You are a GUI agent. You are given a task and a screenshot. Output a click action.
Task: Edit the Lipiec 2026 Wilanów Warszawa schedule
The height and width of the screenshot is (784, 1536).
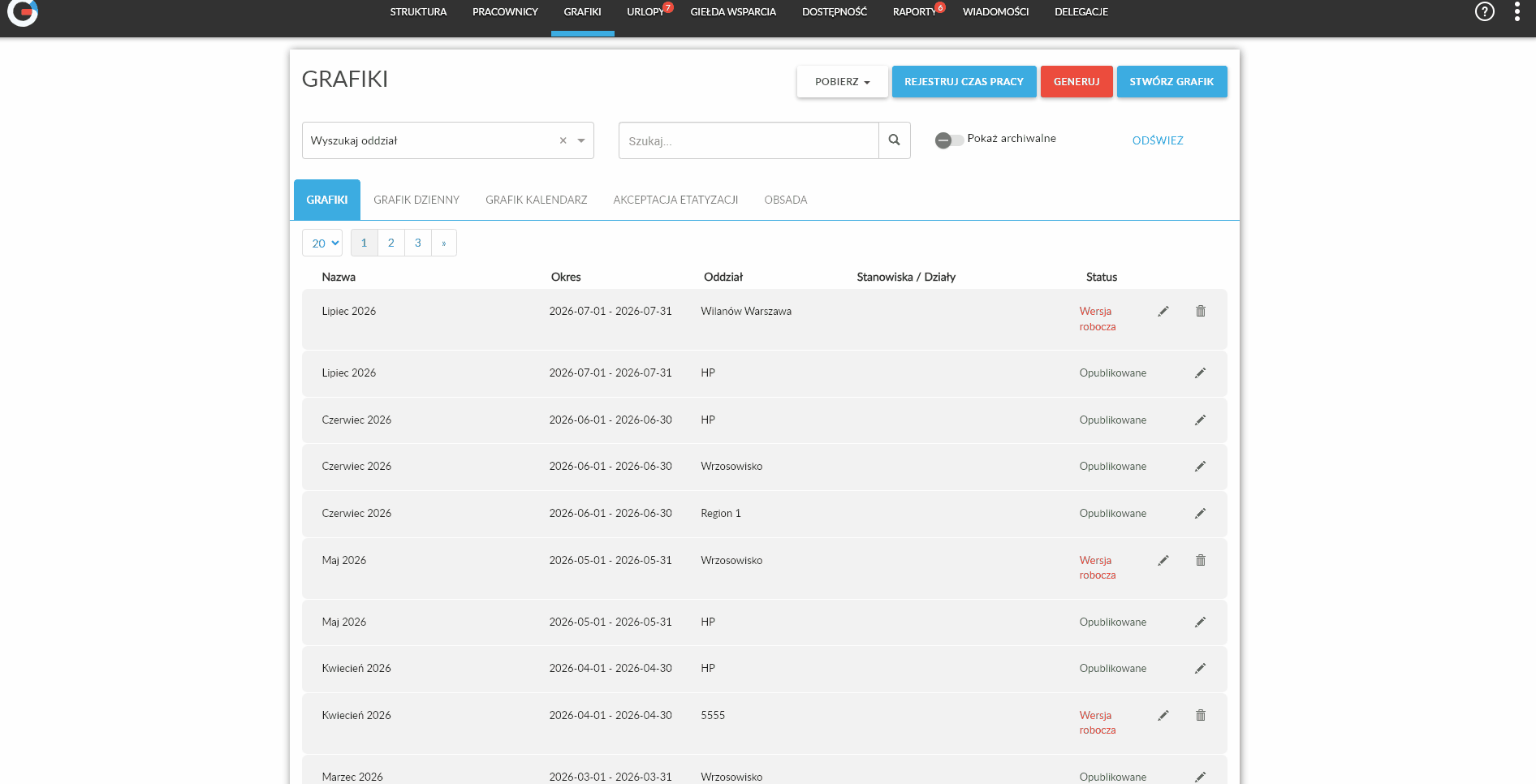pyautogui.click(x=1163, y=311)
